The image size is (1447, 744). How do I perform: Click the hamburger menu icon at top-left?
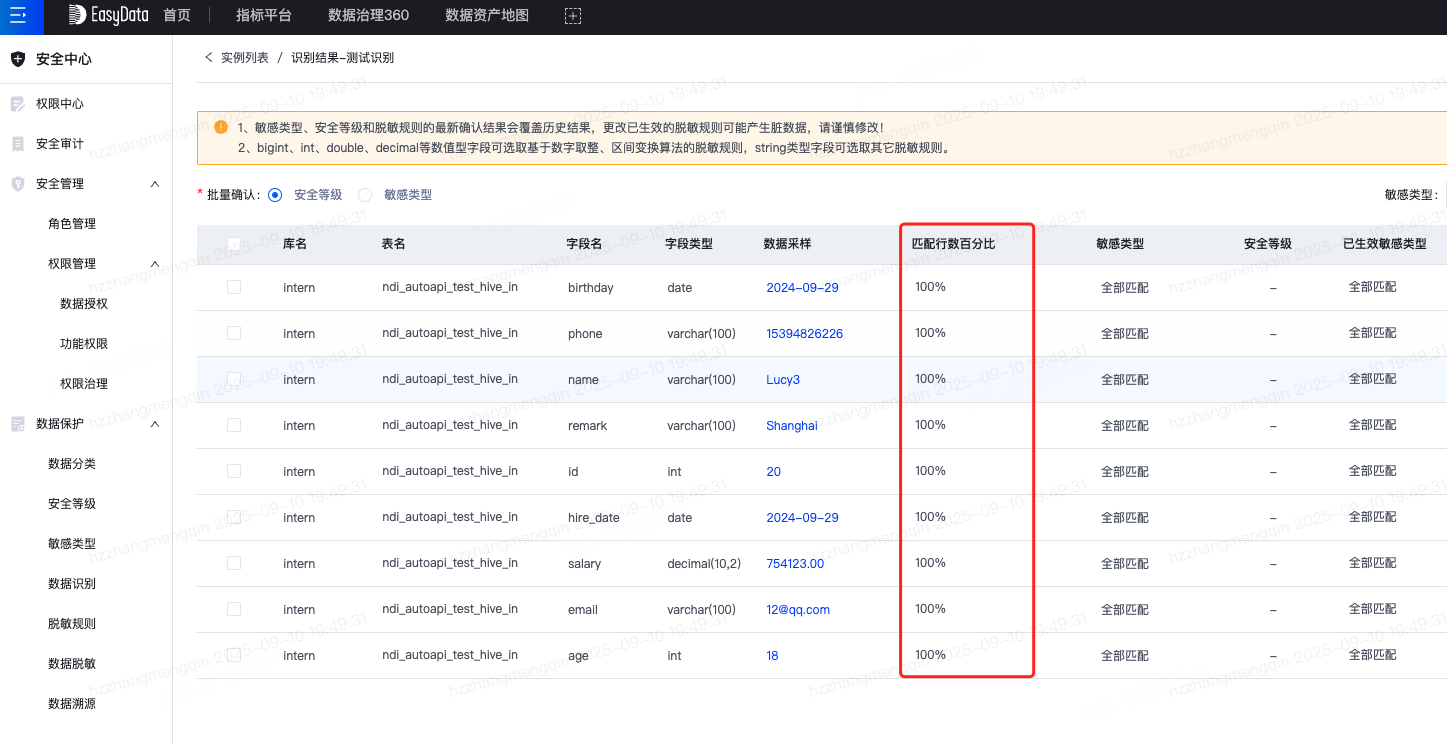coord(18,16)
